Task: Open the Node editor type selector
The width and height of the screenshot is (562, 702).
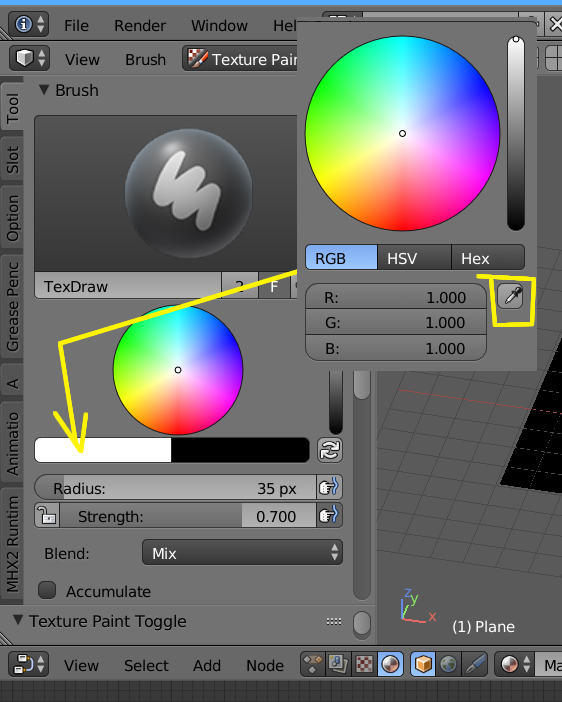Action: click(x=29, y=664)
